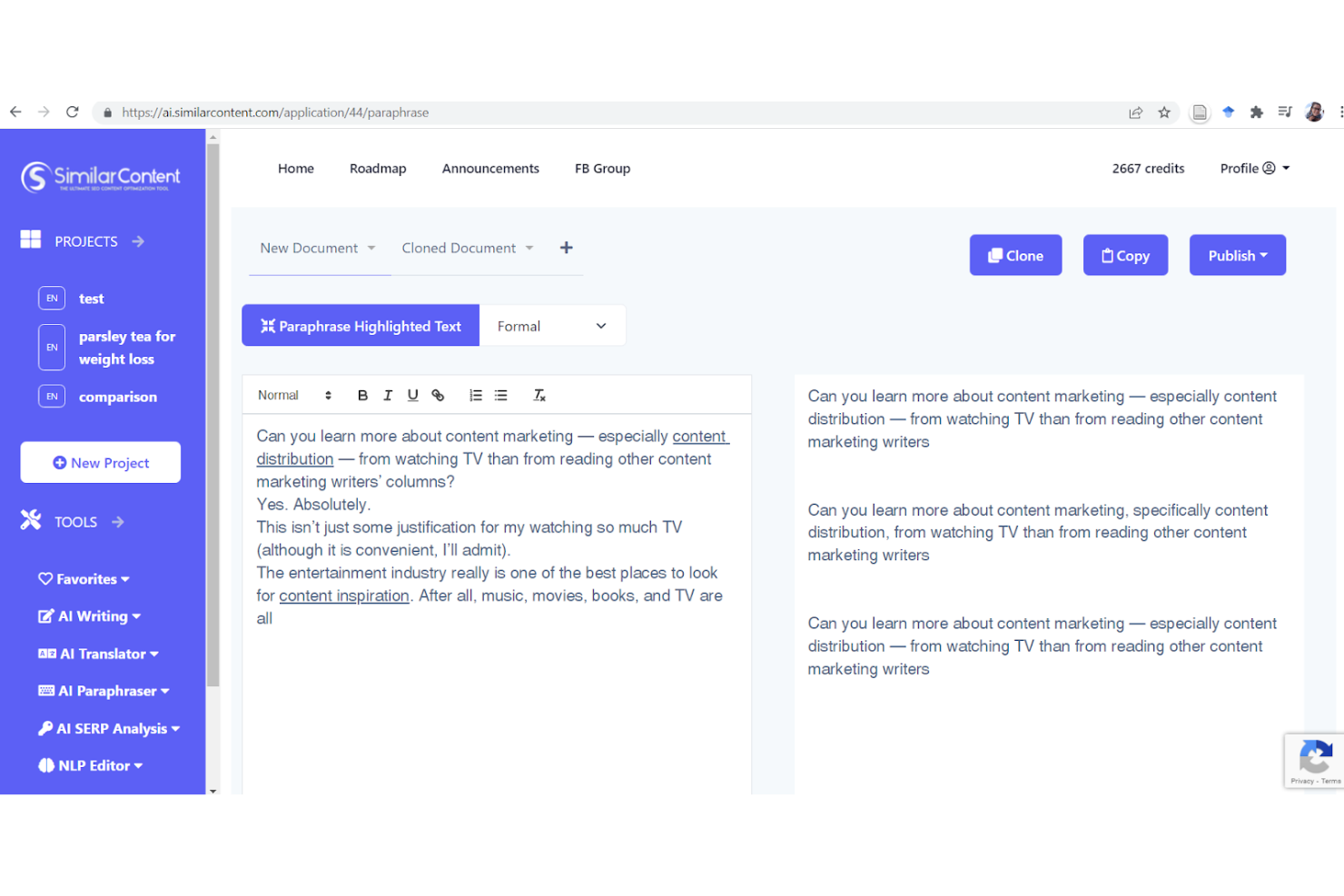Expand the AI SERP Analysis menu
This screenshot has width=1344, height=896.
point(109,728)
